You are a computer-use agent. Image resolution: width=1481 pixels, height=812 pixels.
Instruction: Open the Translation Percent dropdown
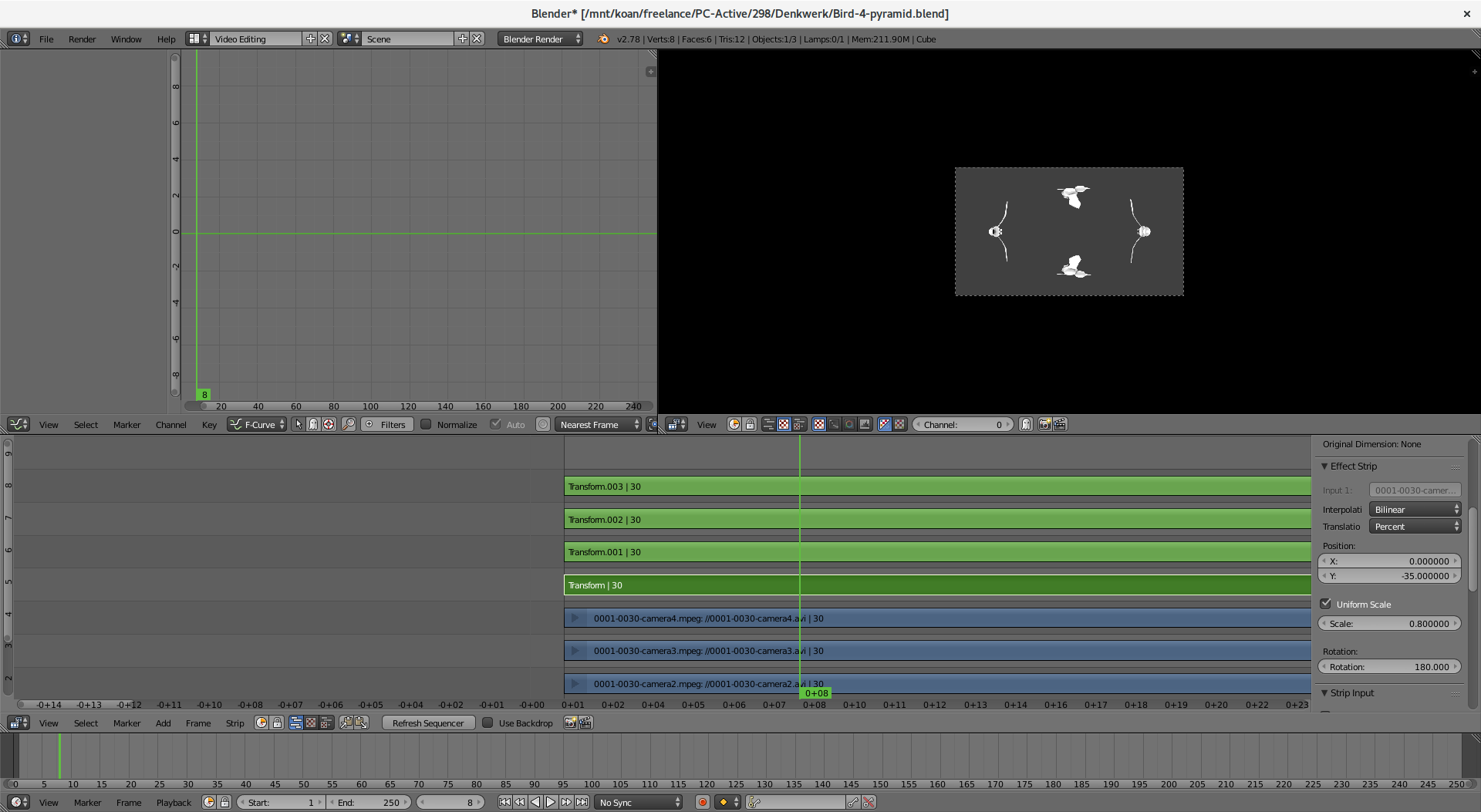pyautogui.click(x=1415, y=526)
